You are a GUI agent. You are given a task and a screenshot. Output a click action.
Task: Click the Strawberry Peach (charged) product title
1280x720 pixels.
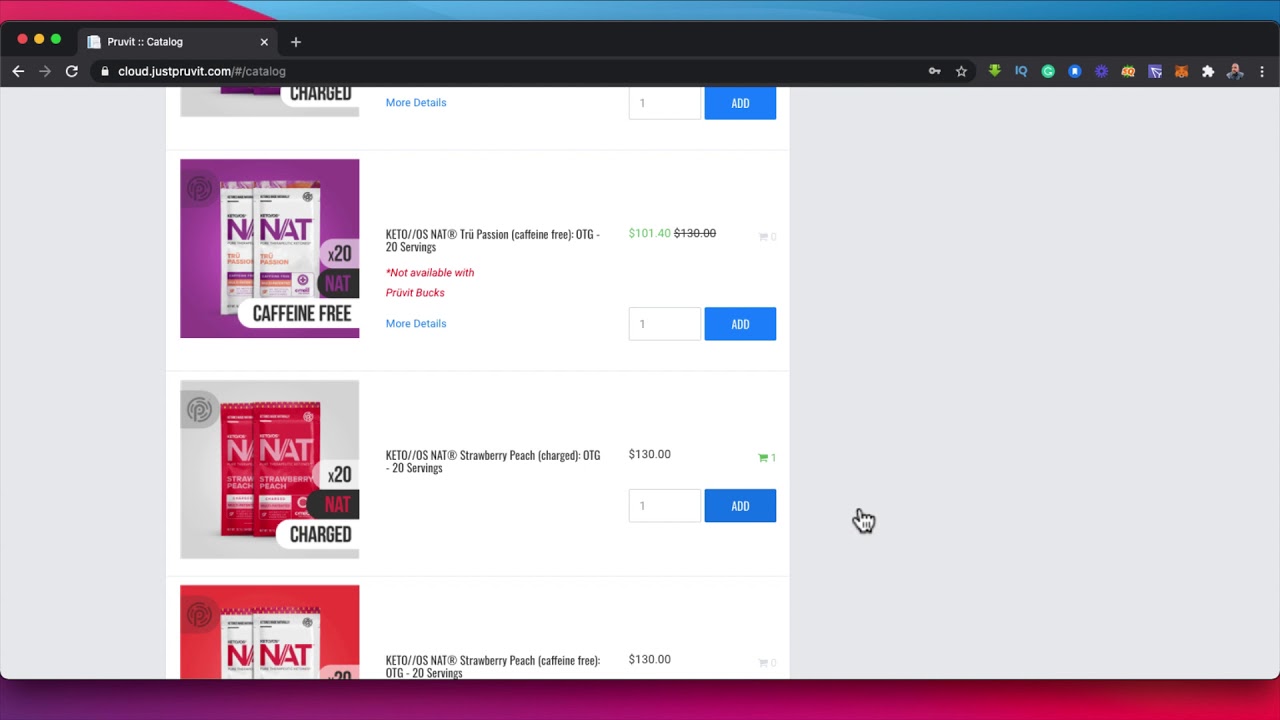point(493,461)
